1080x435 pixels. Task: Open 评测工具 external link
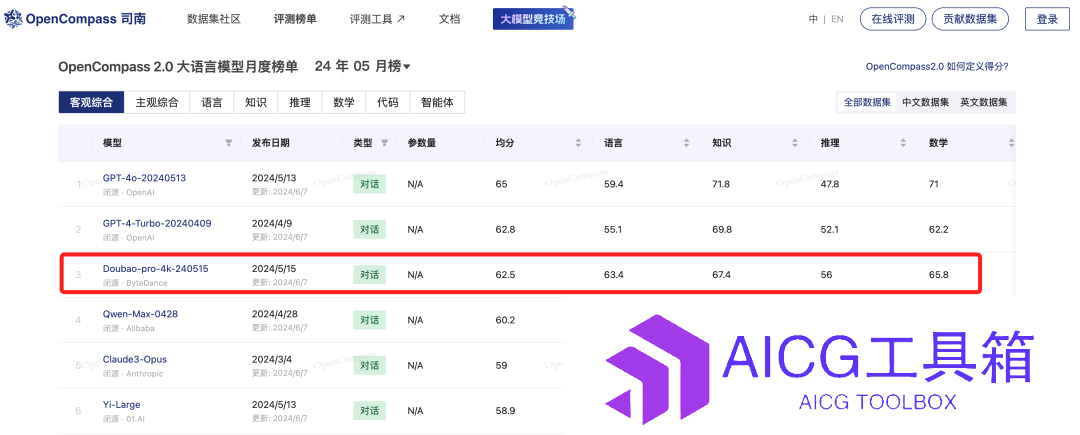tap(377, 19)
